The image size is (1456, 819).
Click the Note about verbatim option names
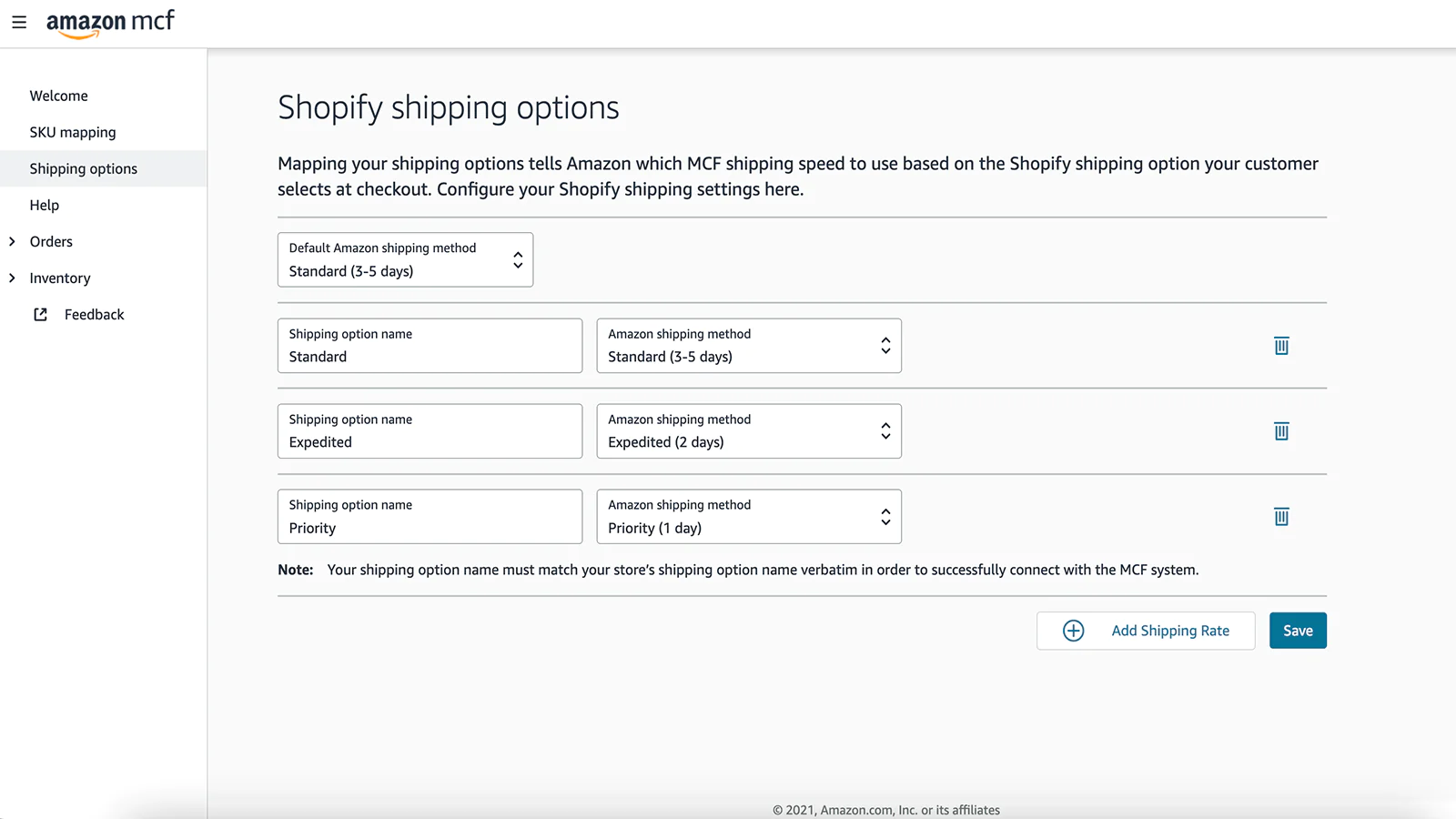pyautogui.click(x=738, y=570)
